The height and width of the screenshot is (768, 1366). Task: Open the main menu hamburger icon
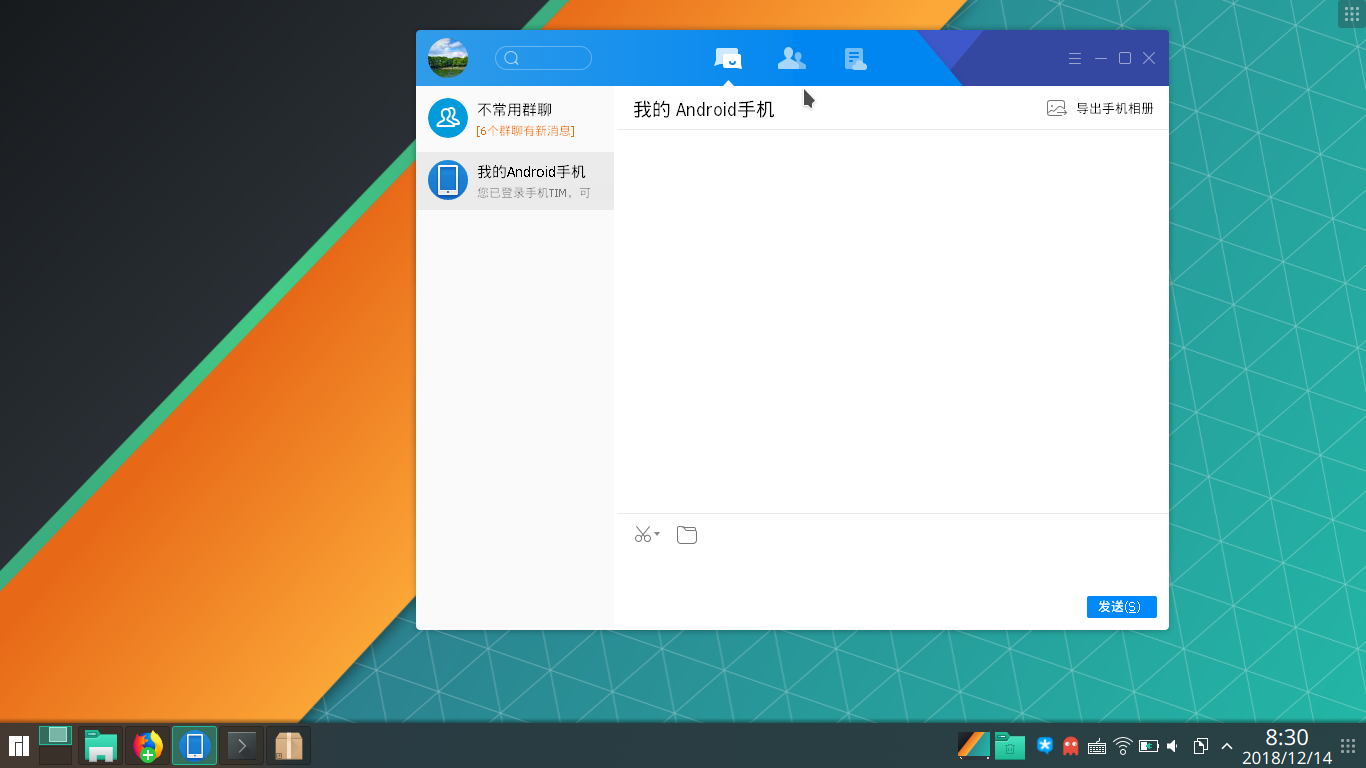click(1074, 58)
